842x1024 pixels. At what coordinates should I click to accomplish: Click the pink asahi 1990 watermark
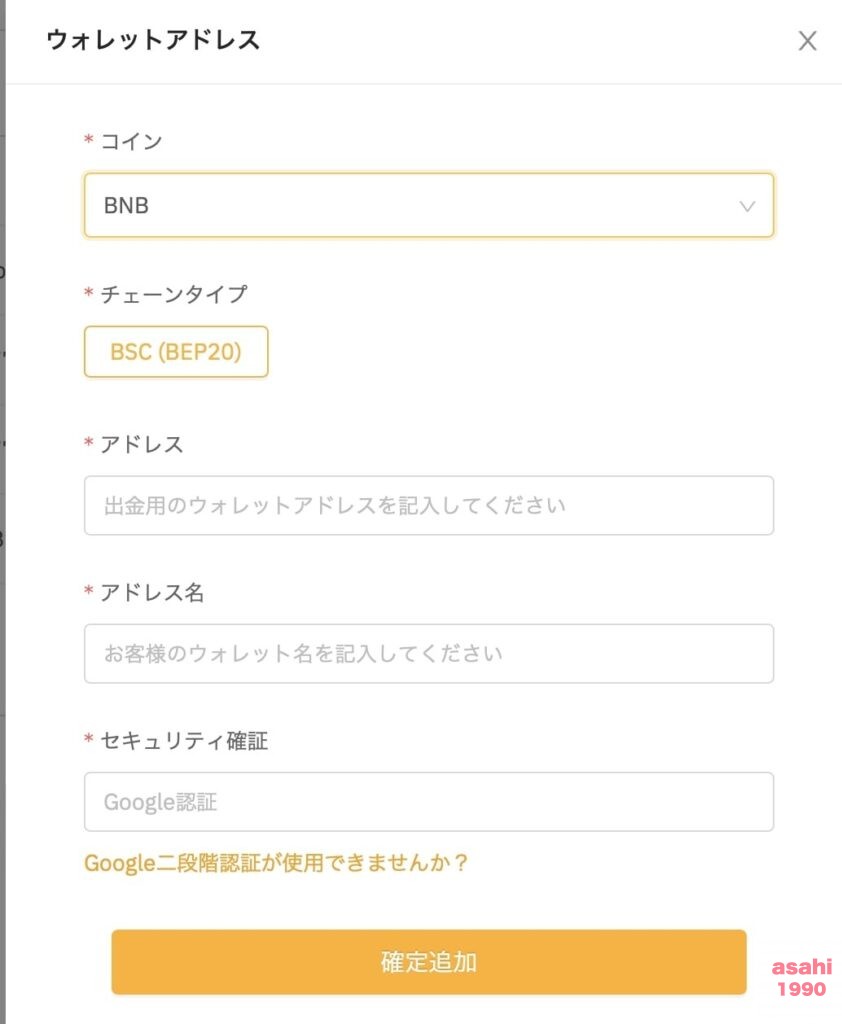(802, 978)
